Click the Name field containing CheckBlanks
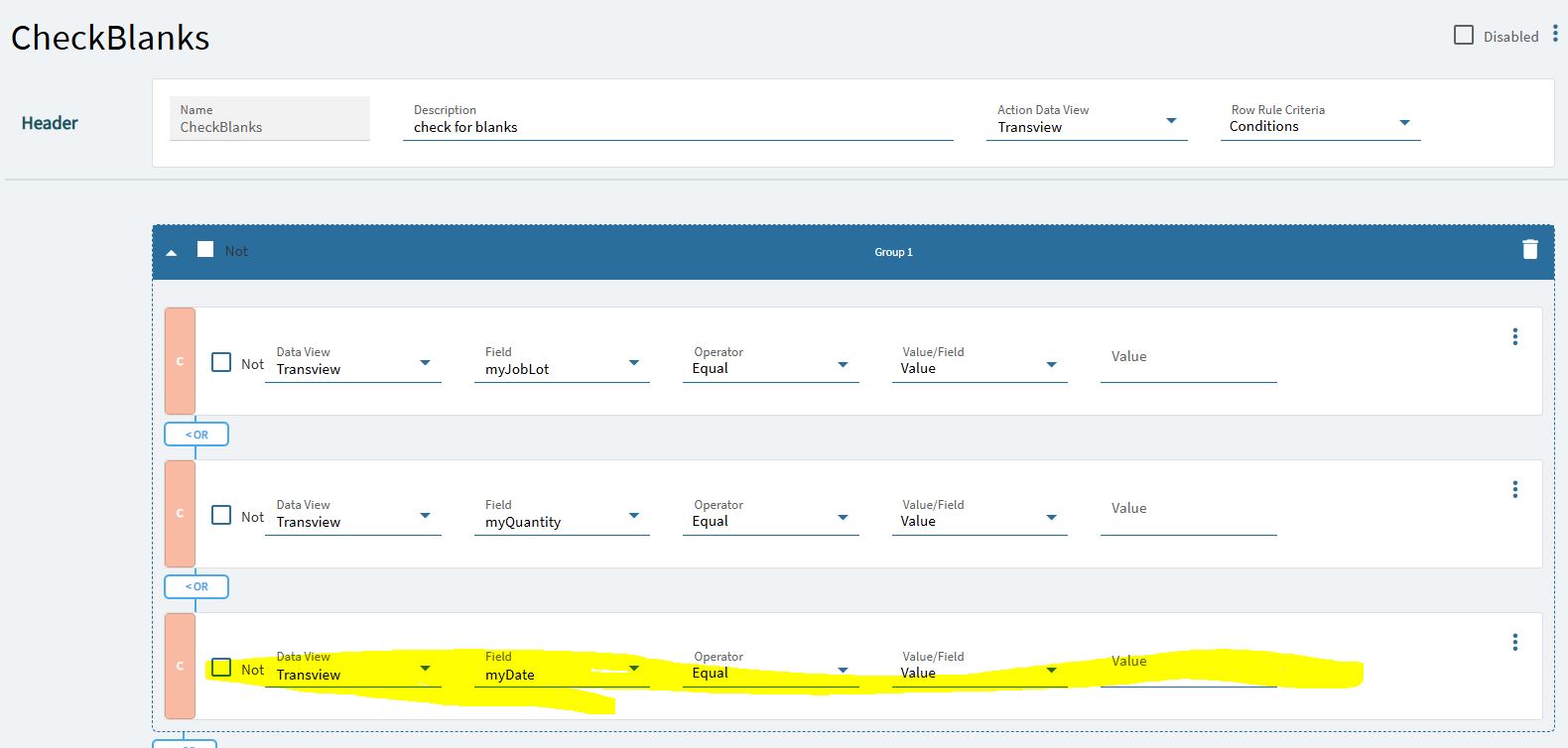The image size is (1568, 748). click(270, 119)
